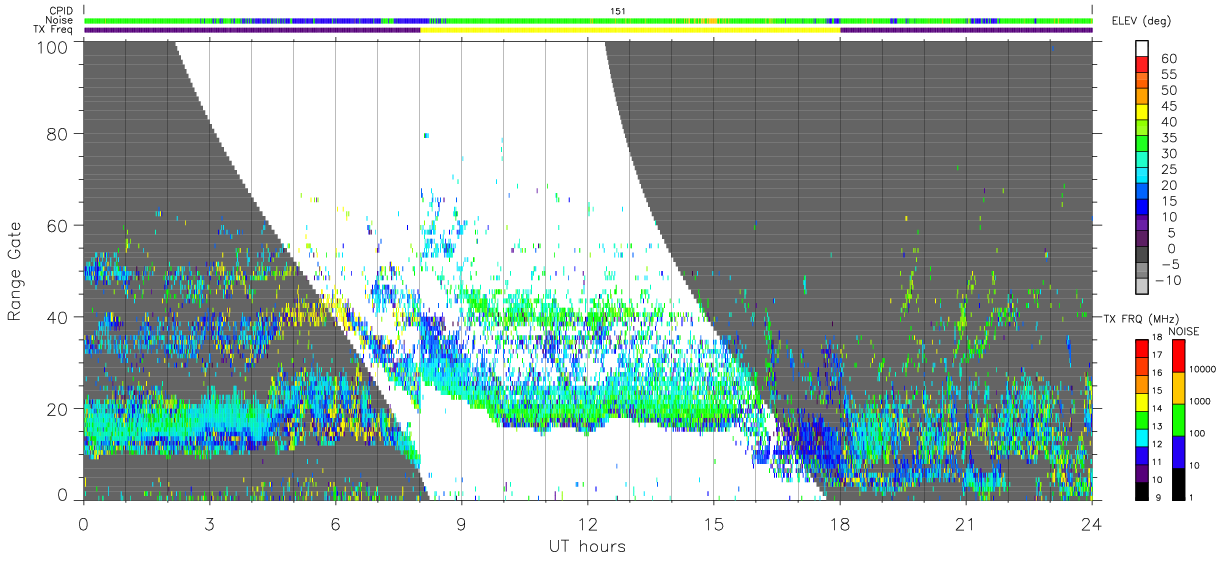The height and width of the screenshot is (567, 1228).
Task: Click the '12' tick on the UT hours axis
Action: click(587, 523)
